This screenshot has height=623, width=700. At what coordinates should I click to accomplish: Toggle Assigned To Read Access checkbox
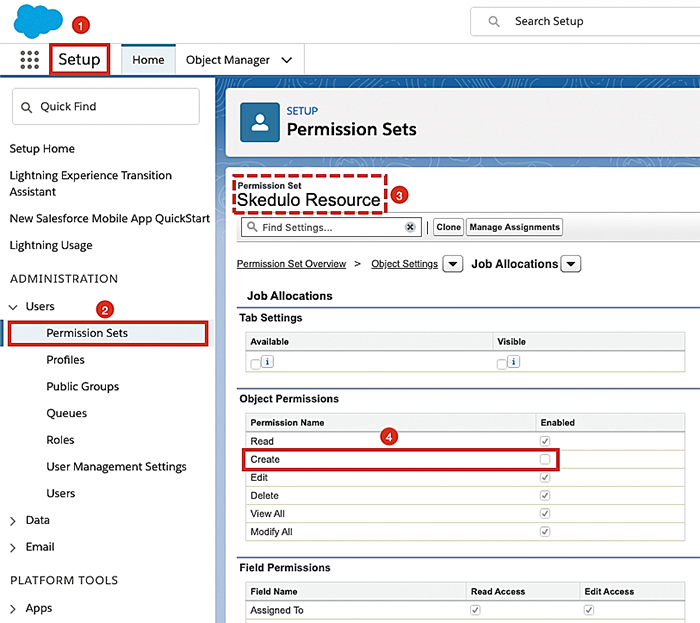pyautogui.click(x=475, y=610)
